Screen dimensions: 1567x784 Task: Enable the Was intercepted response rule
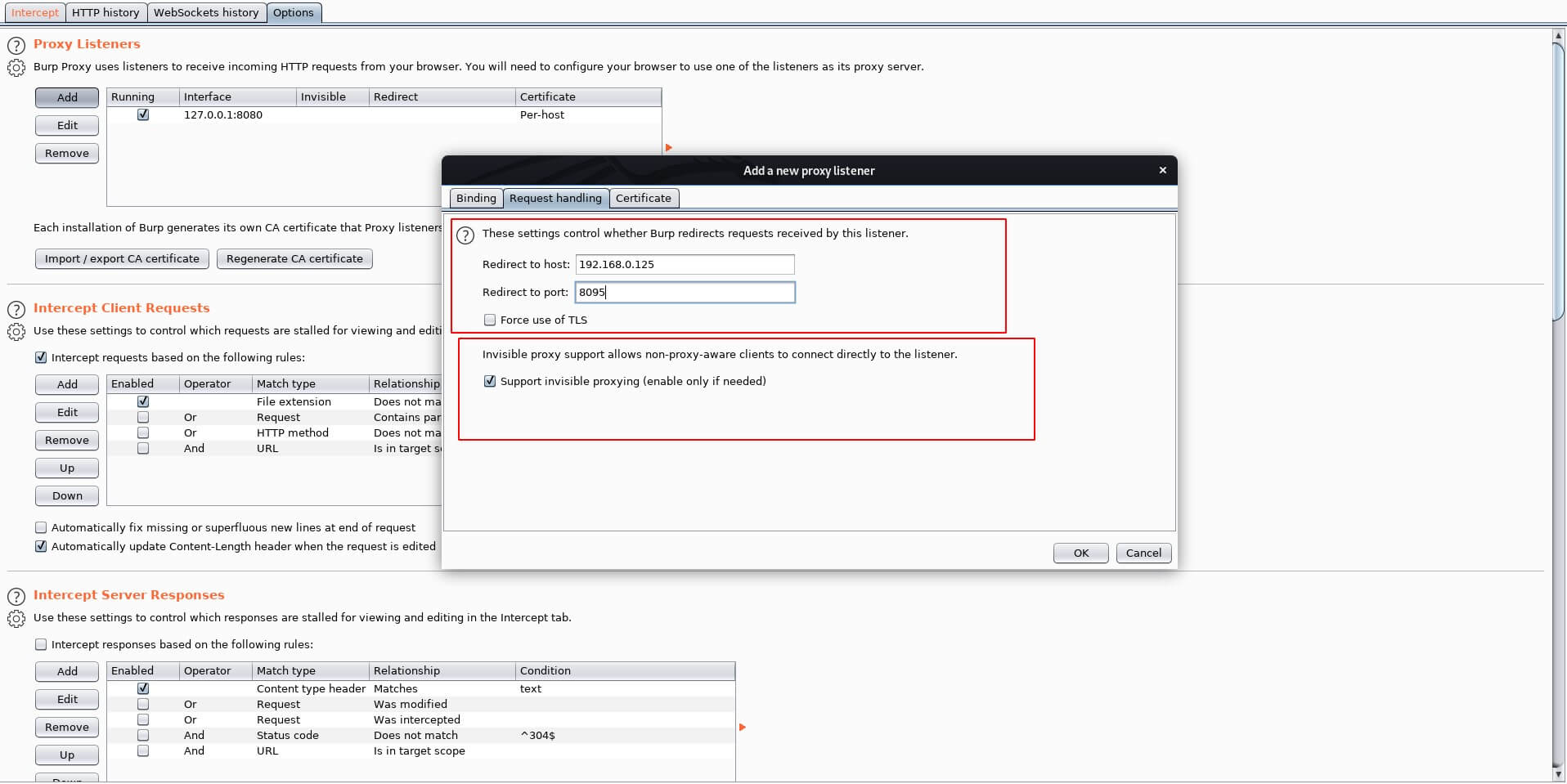[143, 719]
